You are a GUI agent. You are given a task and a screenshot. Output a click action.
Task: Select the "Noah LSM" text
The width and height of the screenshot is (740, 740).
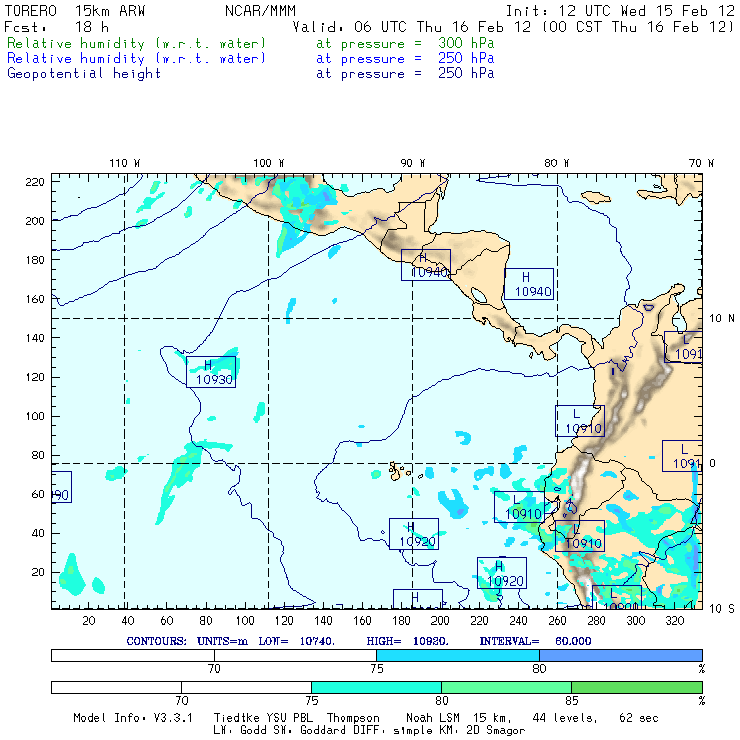click(x=433, y=718)
